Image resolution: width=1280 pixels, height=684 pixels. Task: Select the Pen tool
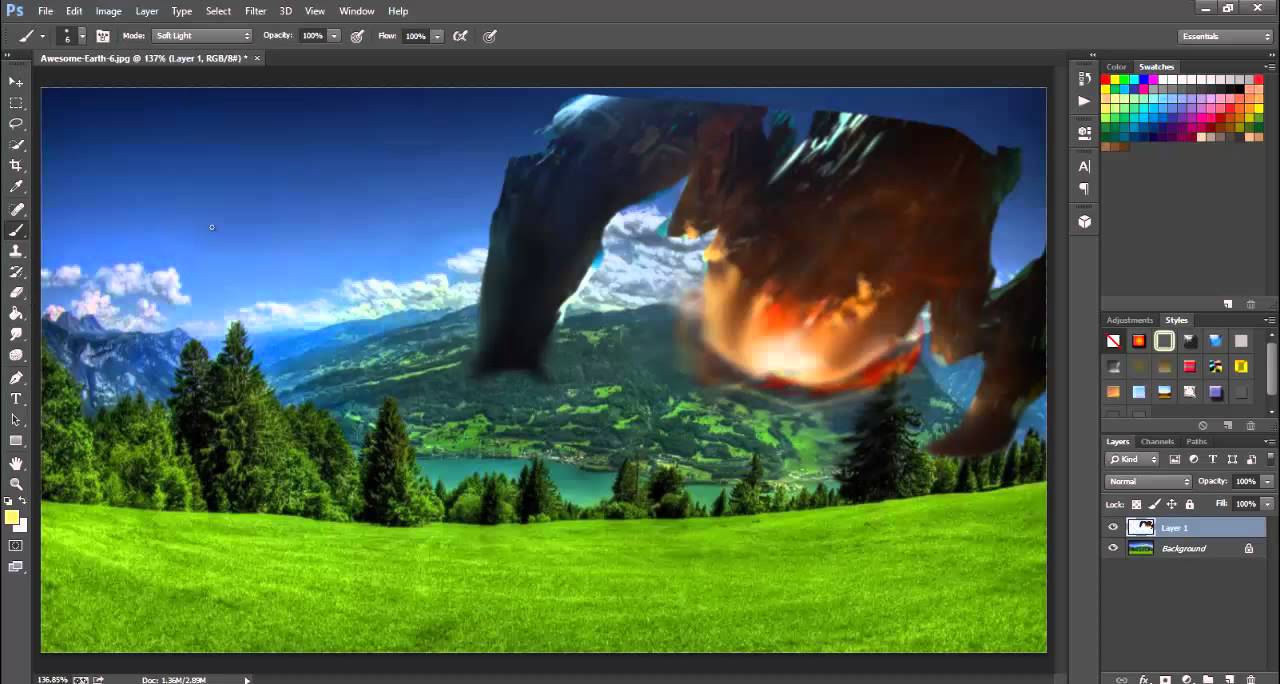click(16, 378)
